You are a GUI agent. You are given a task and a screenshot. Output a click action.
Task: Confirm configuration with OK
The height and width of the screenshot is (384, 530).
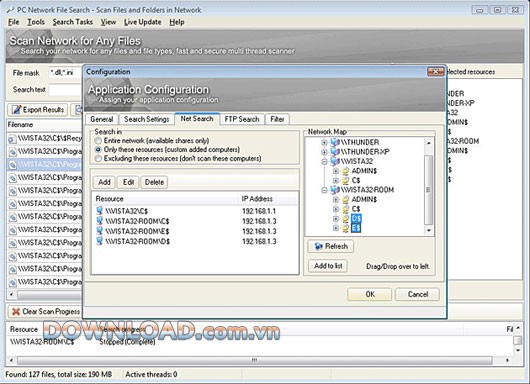370,294
